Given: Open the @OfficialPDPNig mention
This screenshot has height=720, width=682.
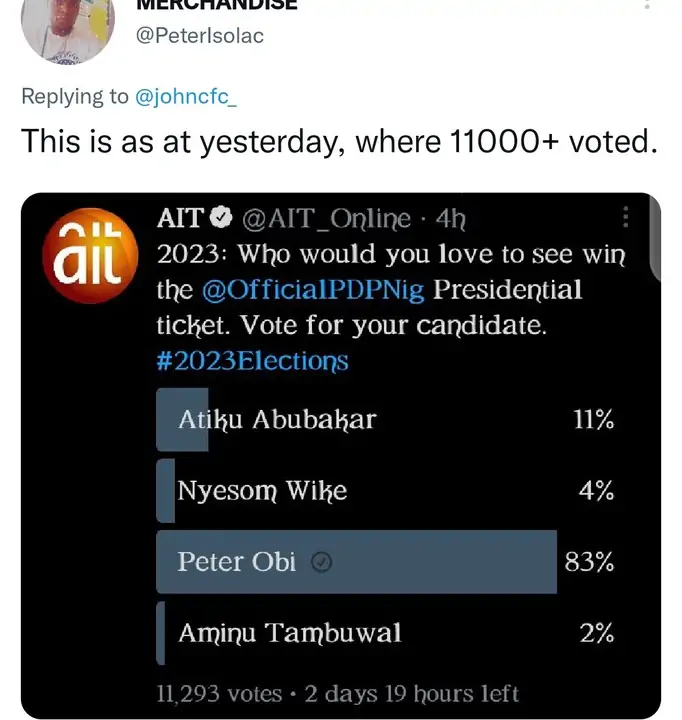Looking at the screenshot, I should point(313,290).
